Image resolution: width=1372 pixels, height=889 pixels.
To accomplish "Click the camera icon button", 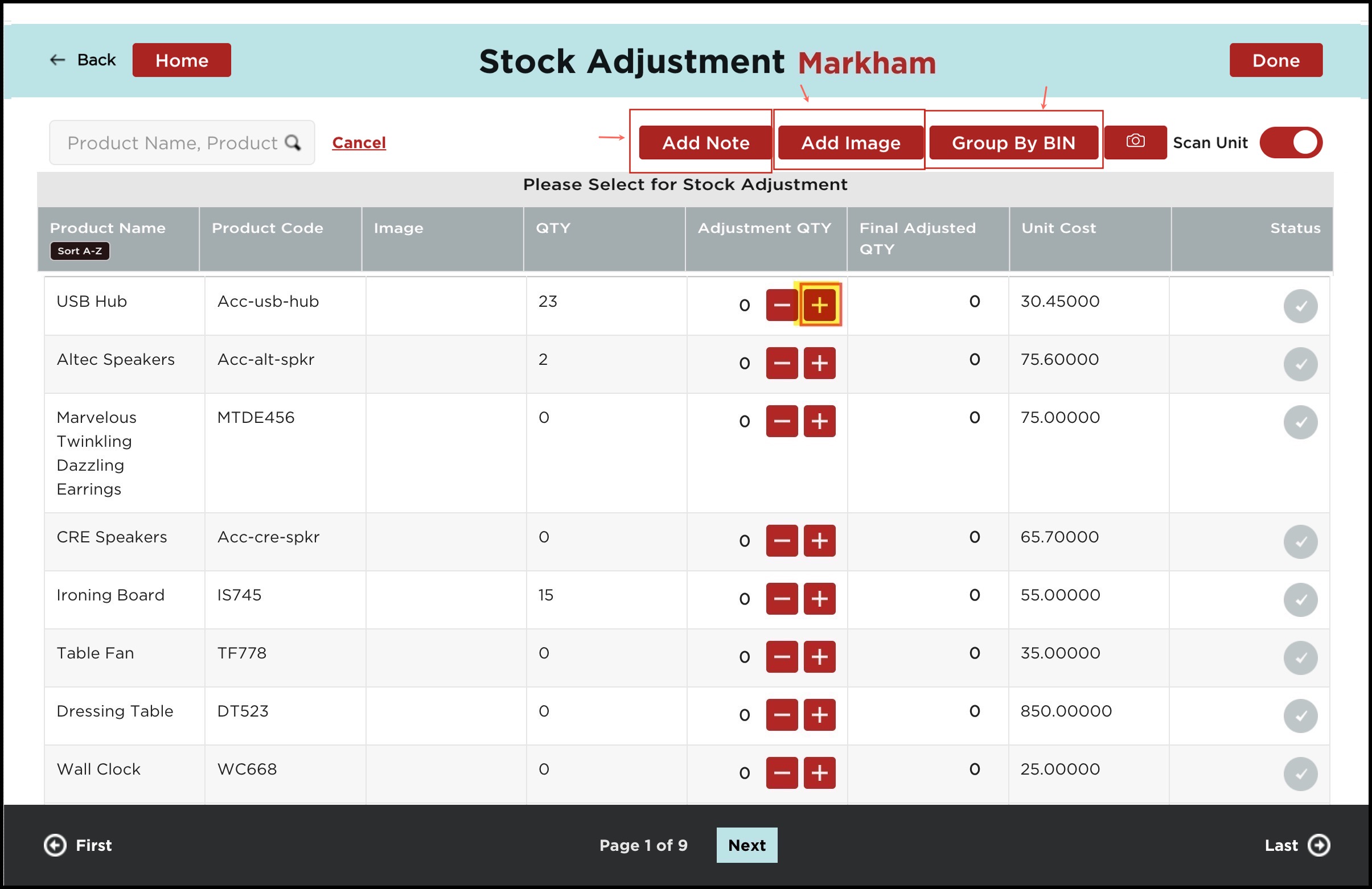I will coord(1135,142).
